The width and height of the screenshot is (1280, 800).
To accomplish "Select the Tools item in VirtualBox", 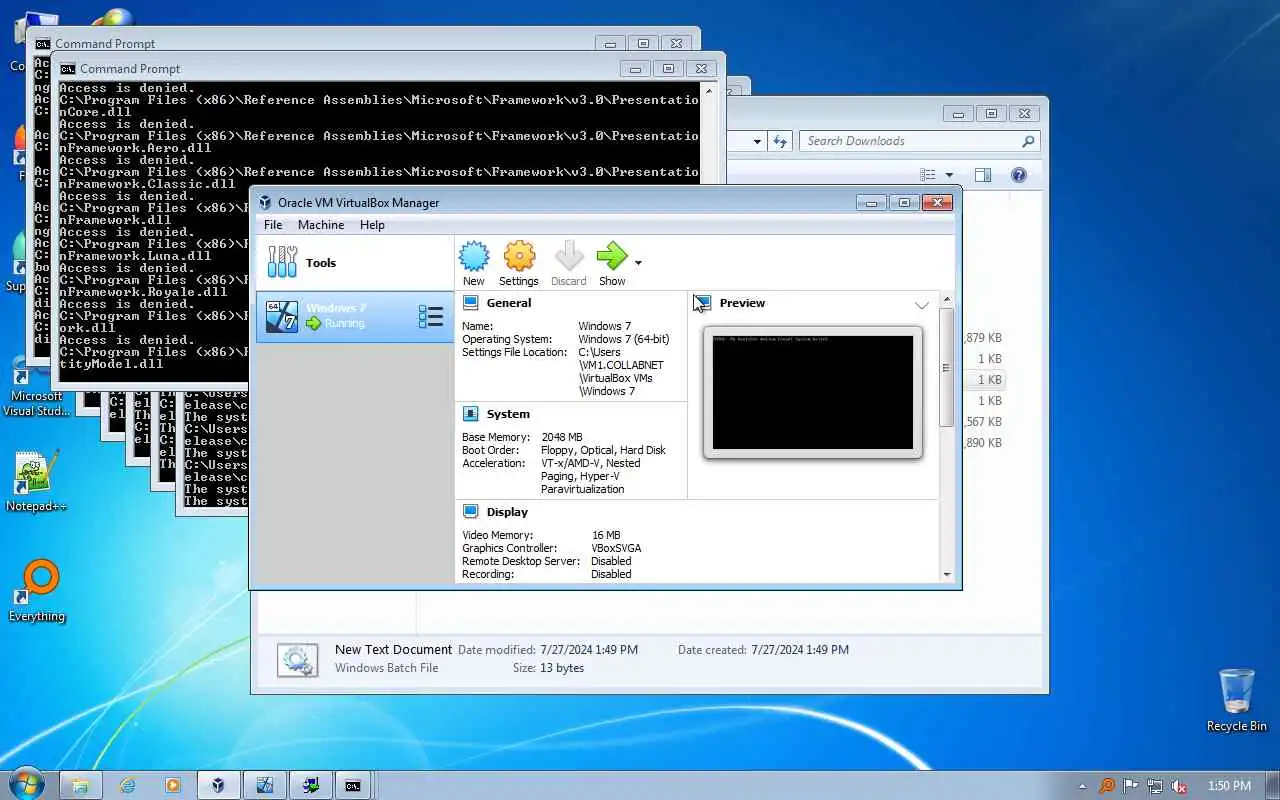I will [355, 263].
